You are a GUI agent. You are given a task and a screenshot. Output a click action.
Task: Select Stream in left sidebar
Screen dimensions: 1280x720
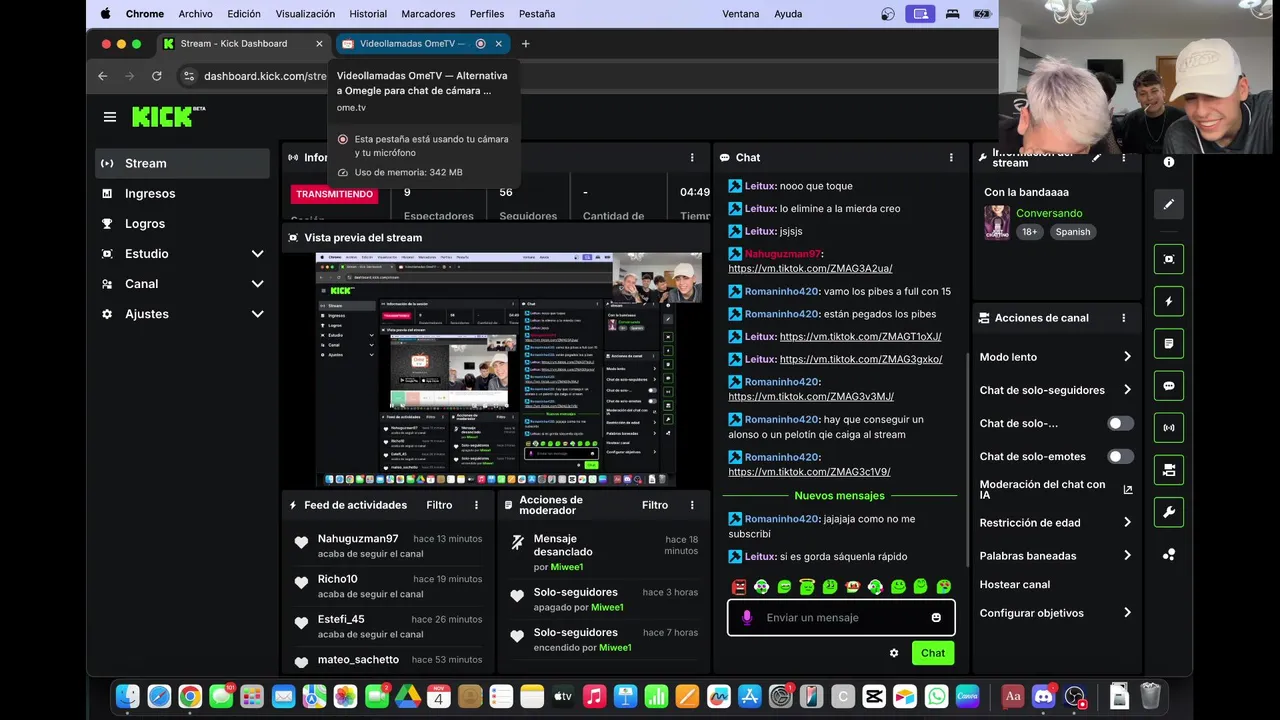(x=182, y=163)
